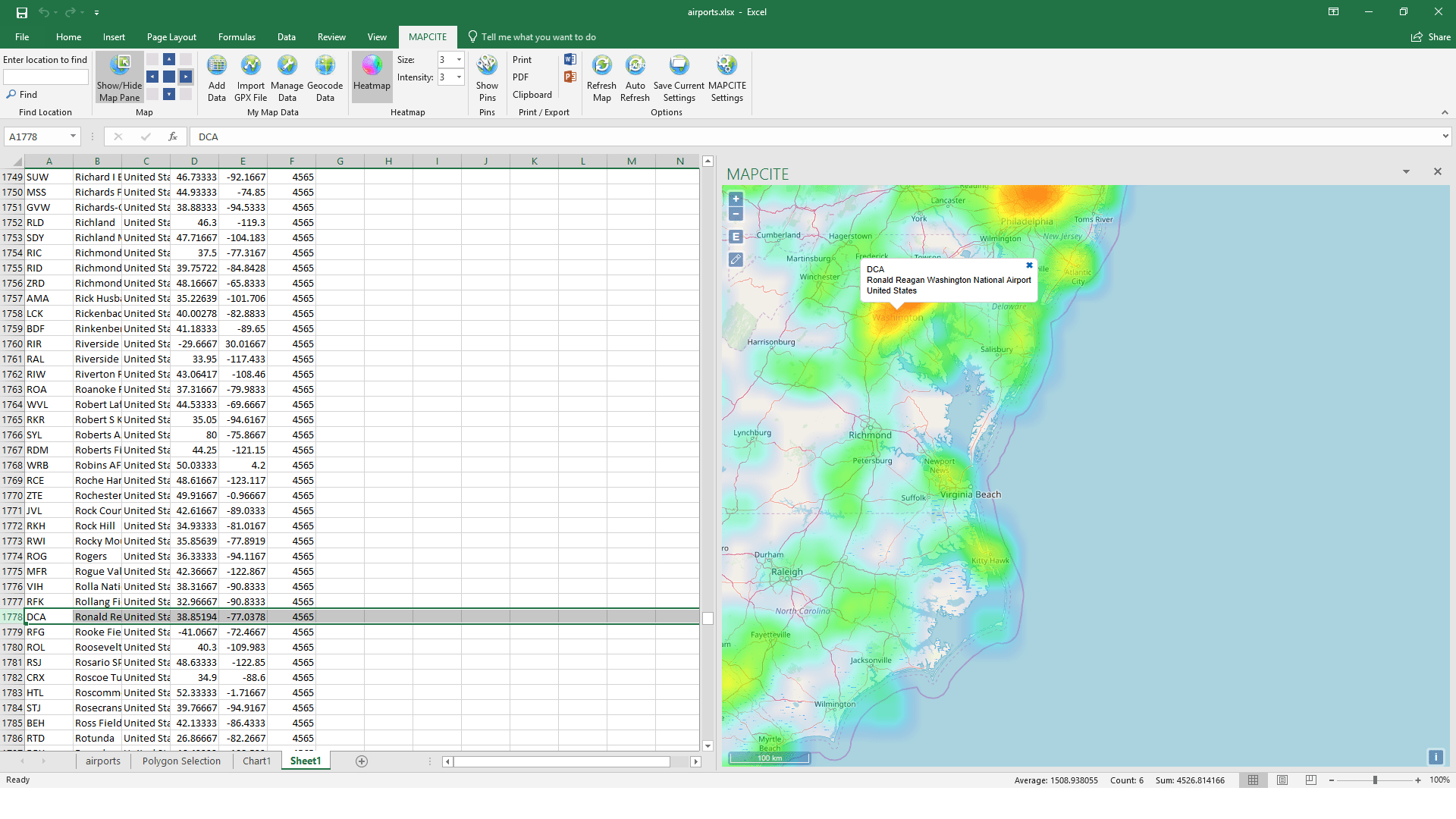Switch to the airports sheet tab
Screen dimensions: 1456x819
[x=103, y=761]
